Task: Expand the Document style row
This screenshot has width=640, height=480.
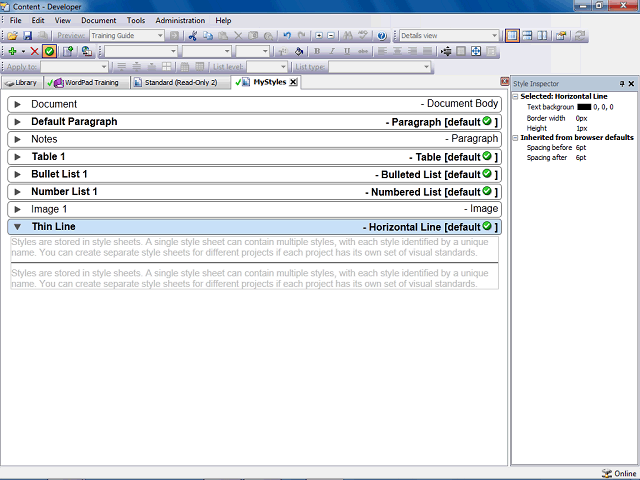Action: click(x=18, y=104)
